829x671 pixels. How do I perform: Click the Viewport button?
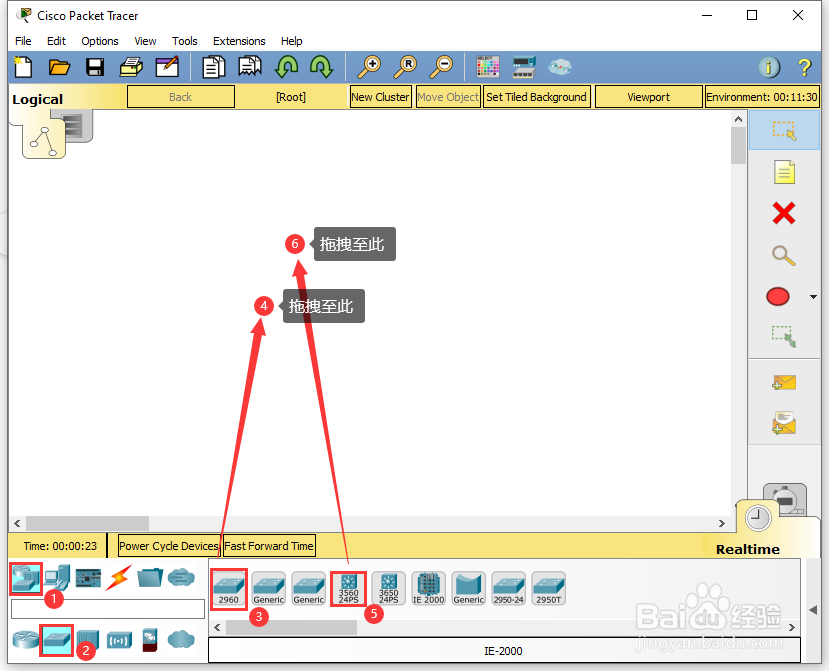coord(649,97)
